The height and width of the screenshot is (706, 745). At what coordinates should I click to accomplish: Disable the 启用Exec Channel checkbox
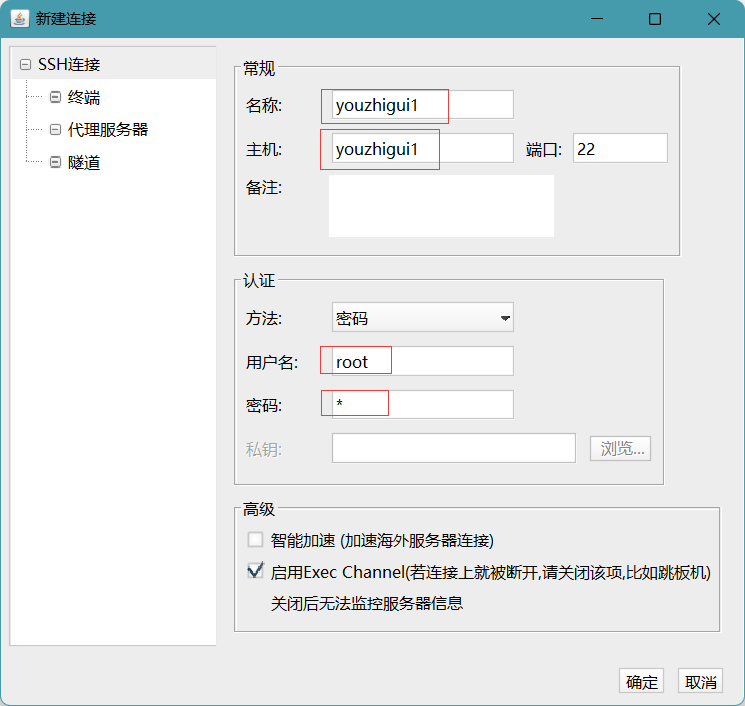point(255,570)
